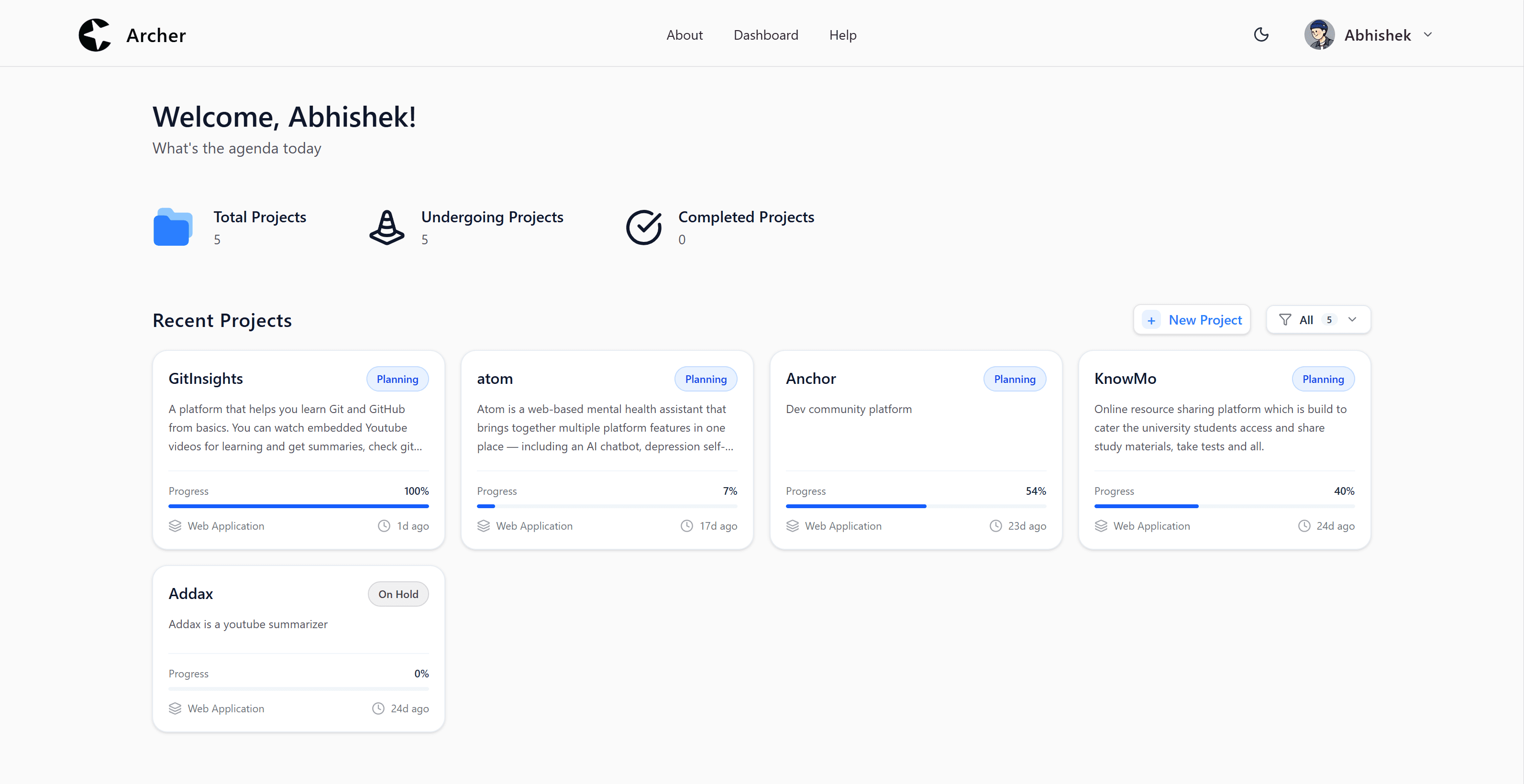
Task: Click the Planning badge on GitInsights
Action: (397, 379)
